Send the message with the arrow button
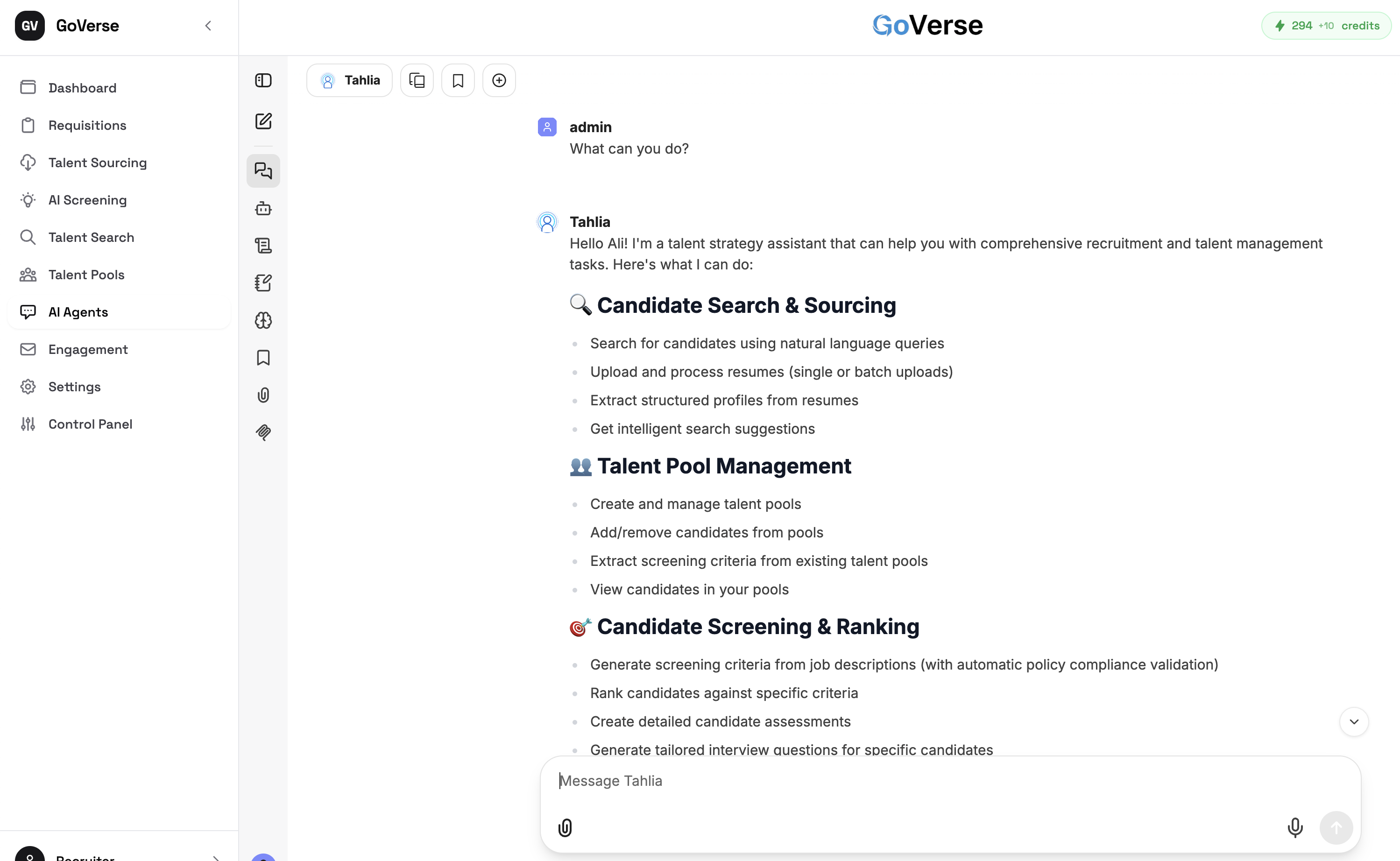 1336,827
